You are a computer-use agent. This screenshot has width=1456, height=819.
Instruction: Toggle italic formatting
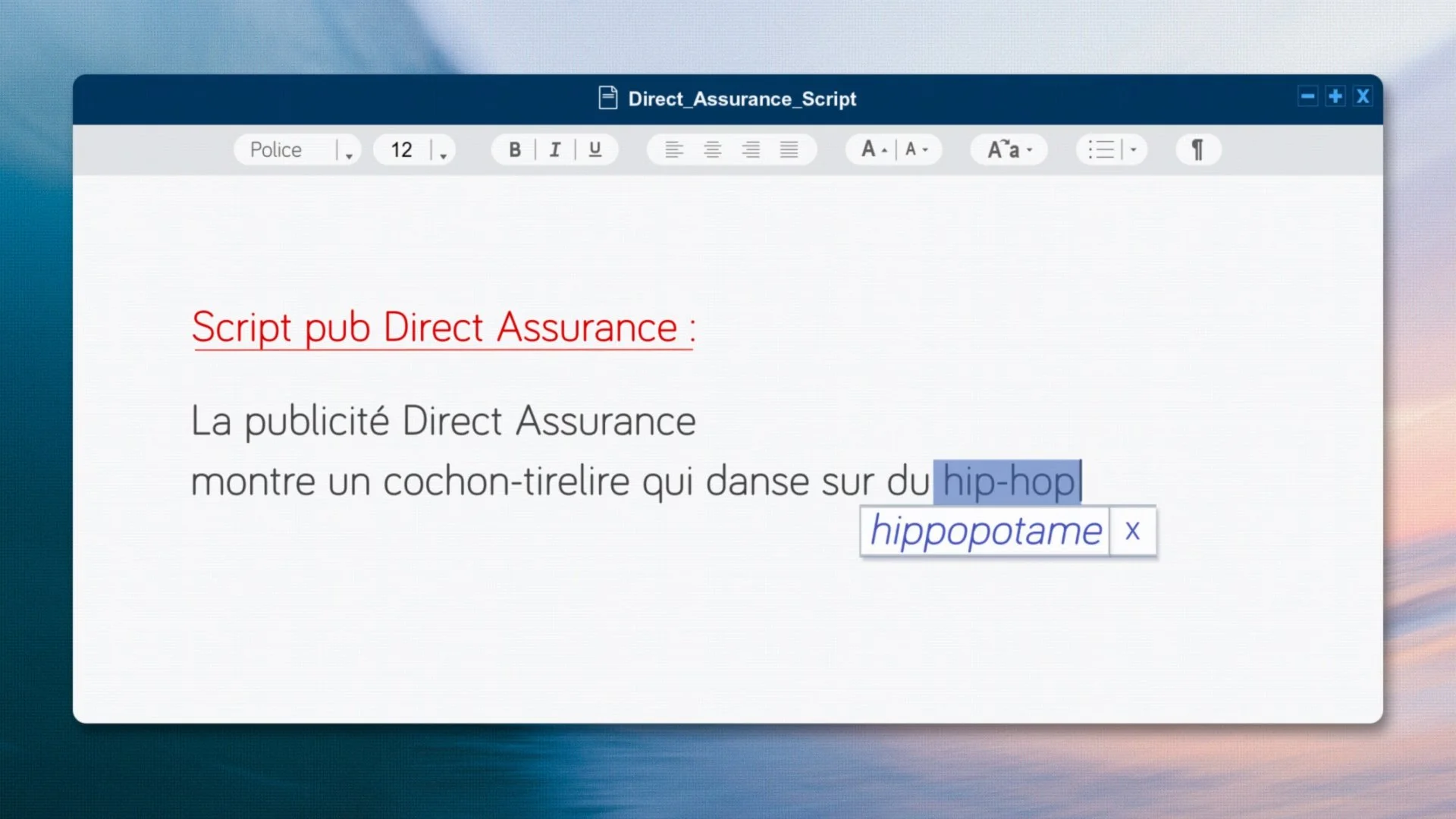pyautogui.click(x=555, y=149)
